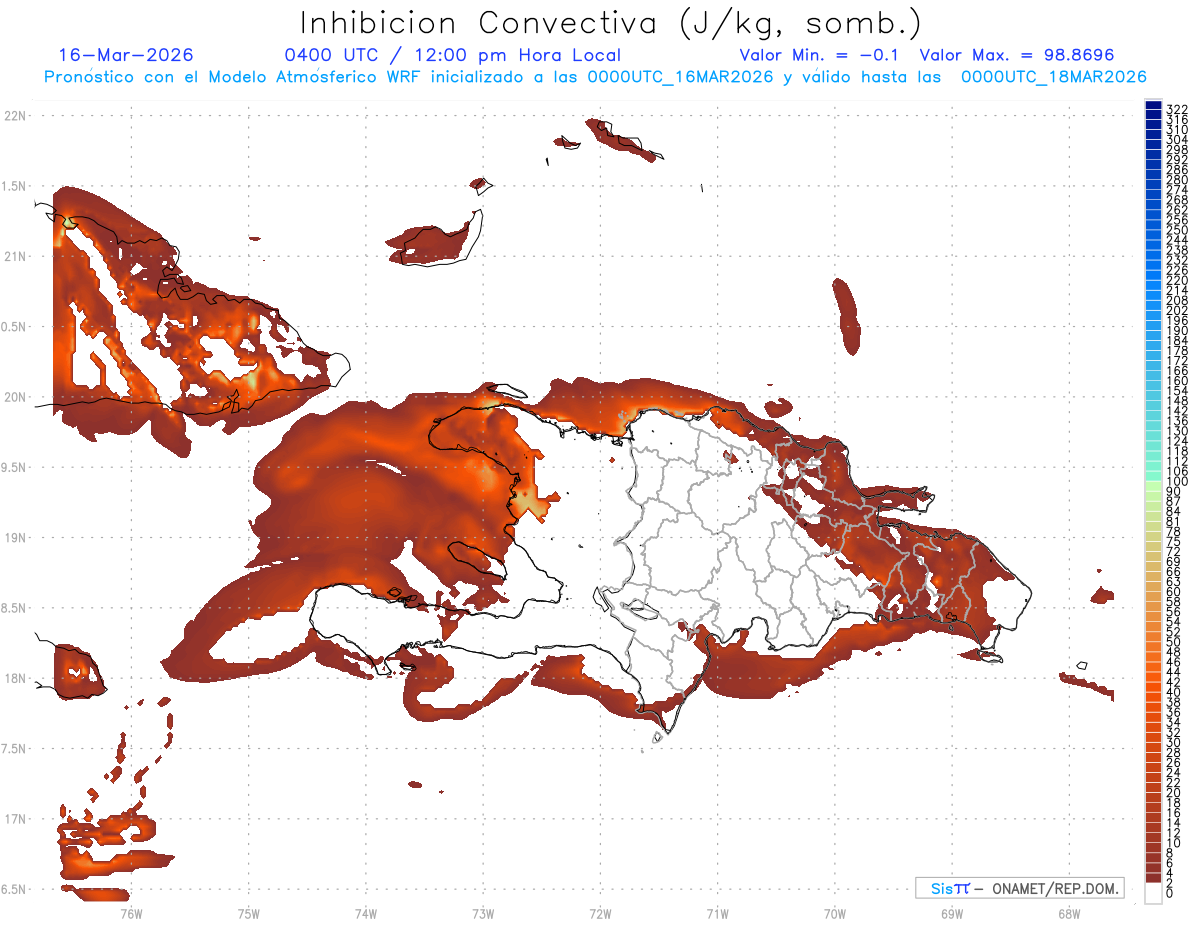This screenshot has height=927, width=1200.
Task: Click the '7.5N' latitude label
Action: coord(13,749)
